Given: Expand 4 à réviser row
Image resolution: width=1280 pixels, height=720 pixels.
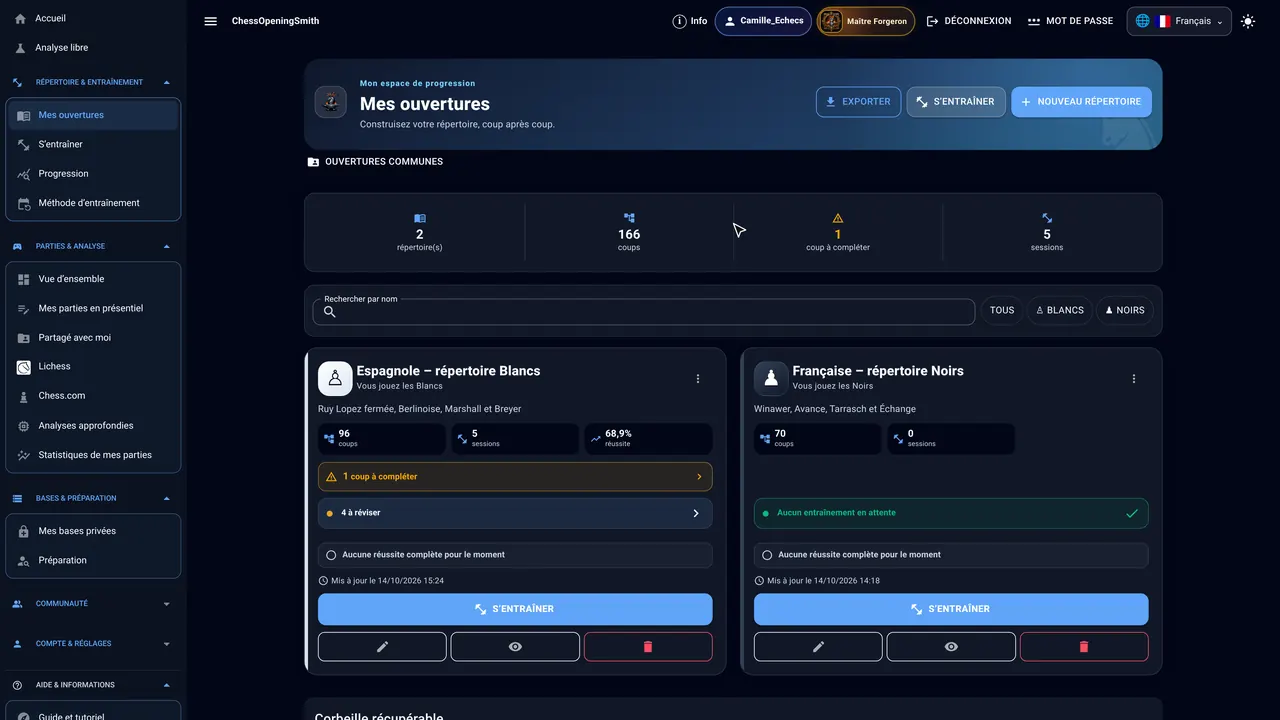Looking at the screenshot, I should [x=515, y=513].
